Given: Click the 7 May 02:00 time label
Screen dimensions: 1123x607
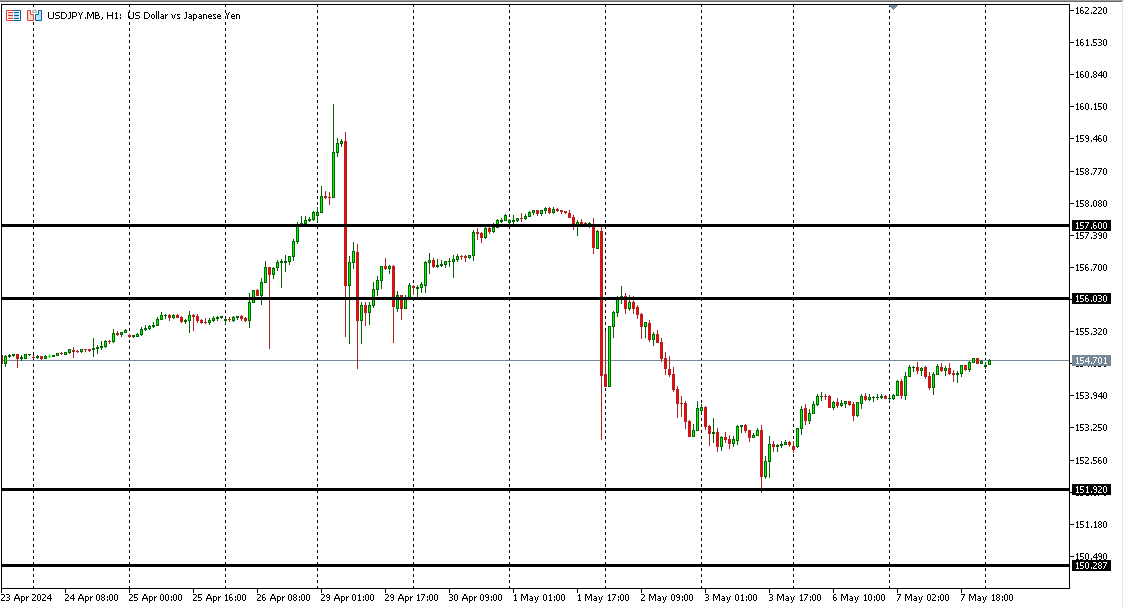Looking at the screenshot, I should click(922, 598).
